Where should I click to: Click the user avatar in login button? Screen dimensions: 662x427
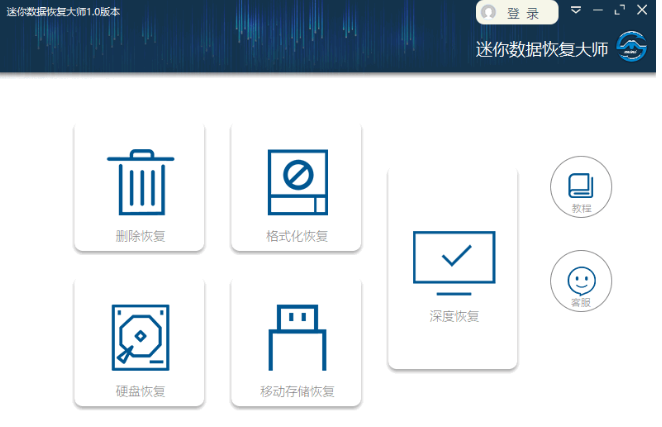point(488,12)
